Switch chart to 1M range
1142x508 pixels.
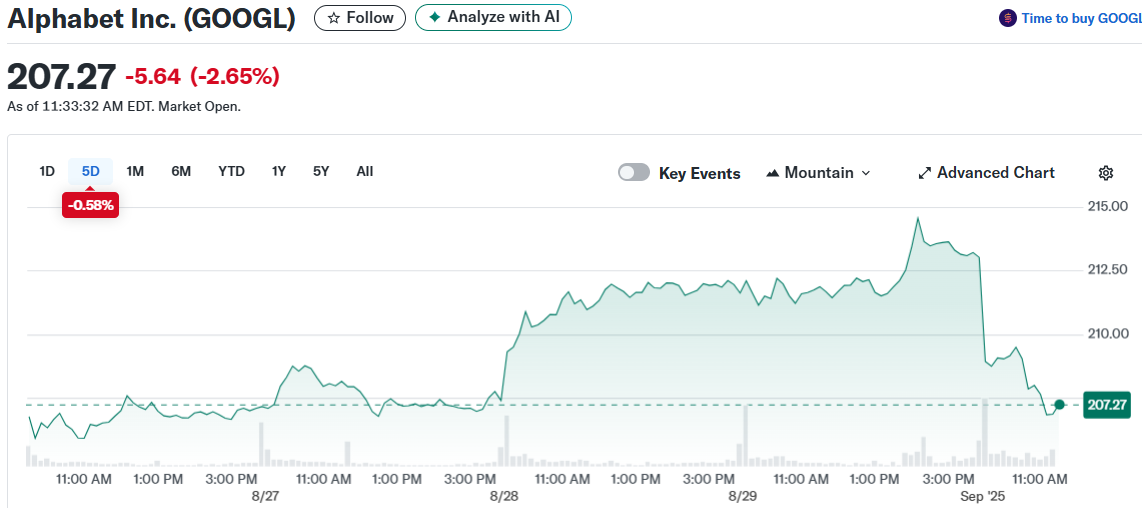135,171
